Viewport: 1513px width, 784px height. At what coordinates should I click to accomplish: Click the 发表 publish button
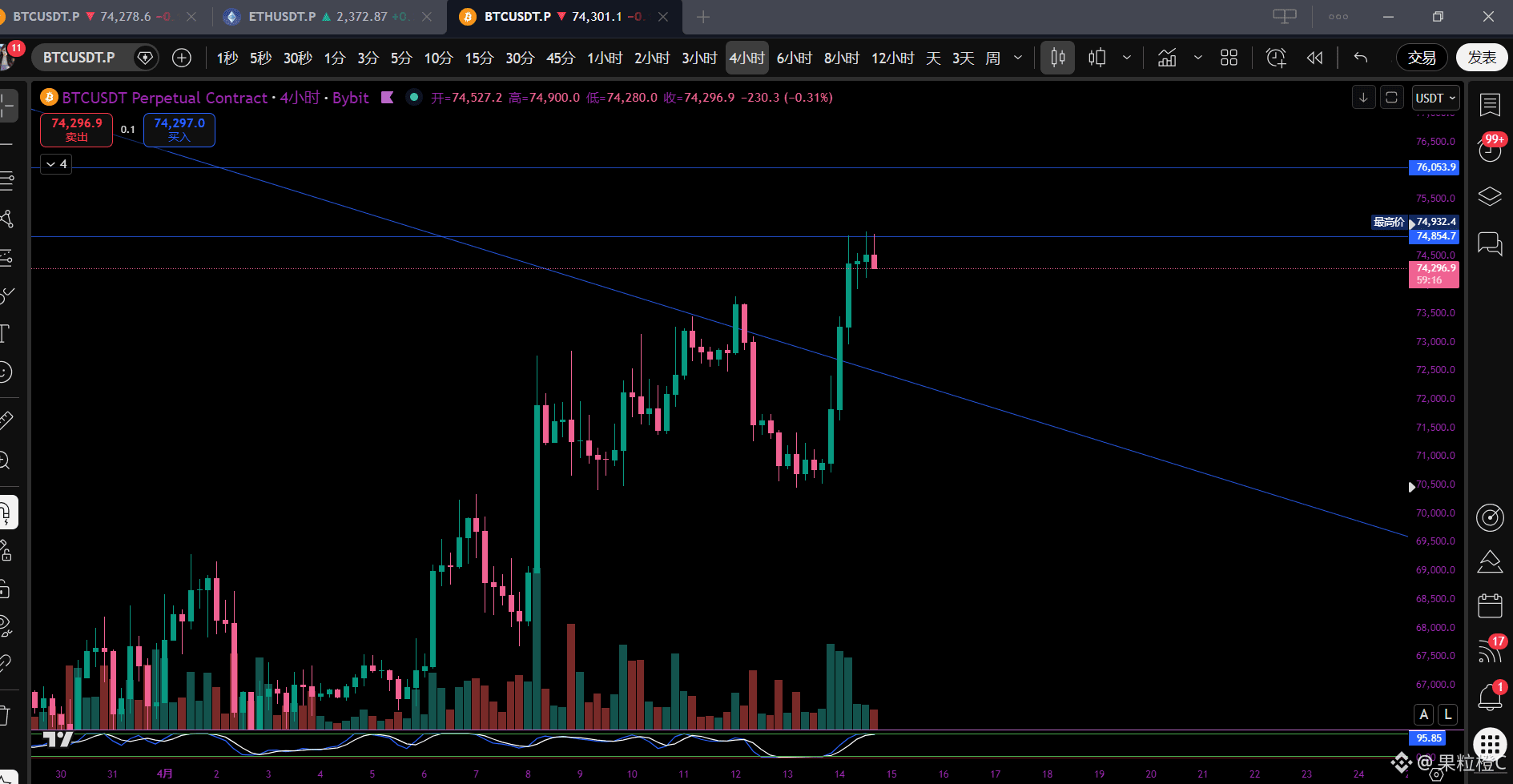click(x=1482, y=58)
